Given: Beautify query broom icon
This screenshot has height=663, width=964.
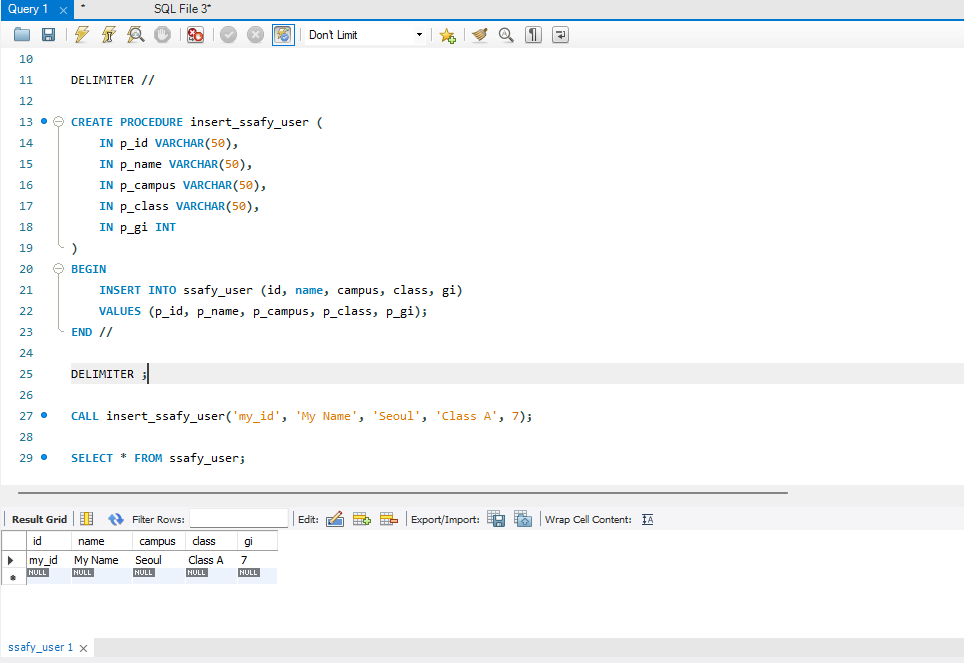Looking at the screenshot, I should tap(480, 35).
